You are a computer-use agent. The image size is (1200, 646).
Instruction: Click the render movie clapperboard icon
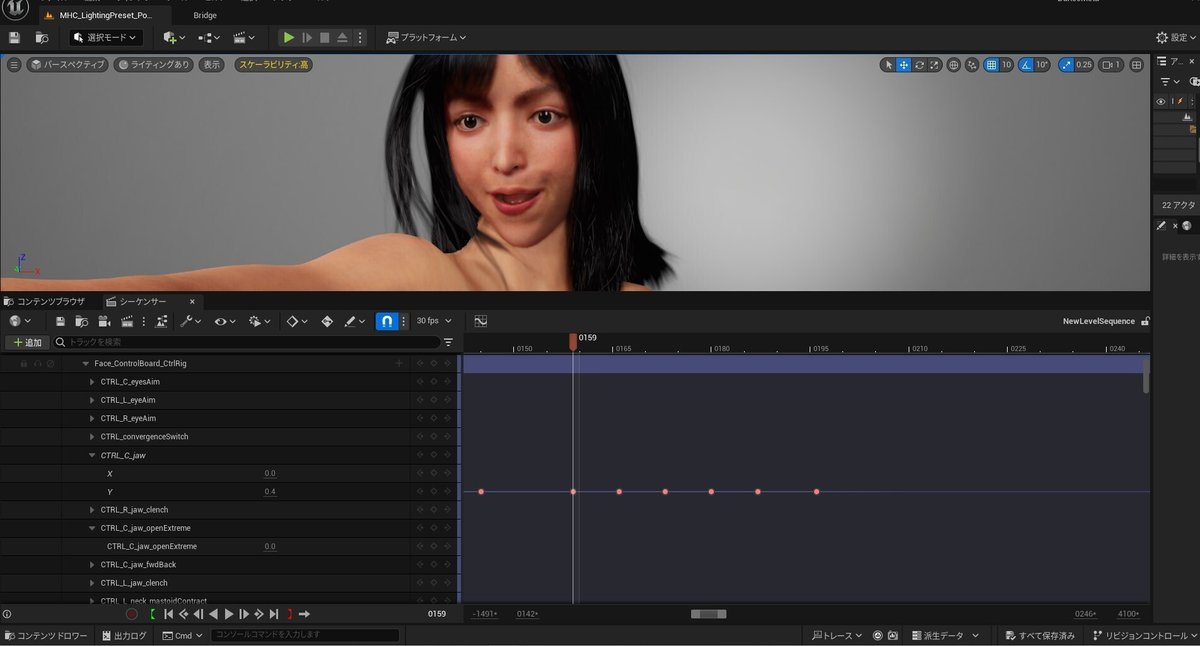click(127, 321)
